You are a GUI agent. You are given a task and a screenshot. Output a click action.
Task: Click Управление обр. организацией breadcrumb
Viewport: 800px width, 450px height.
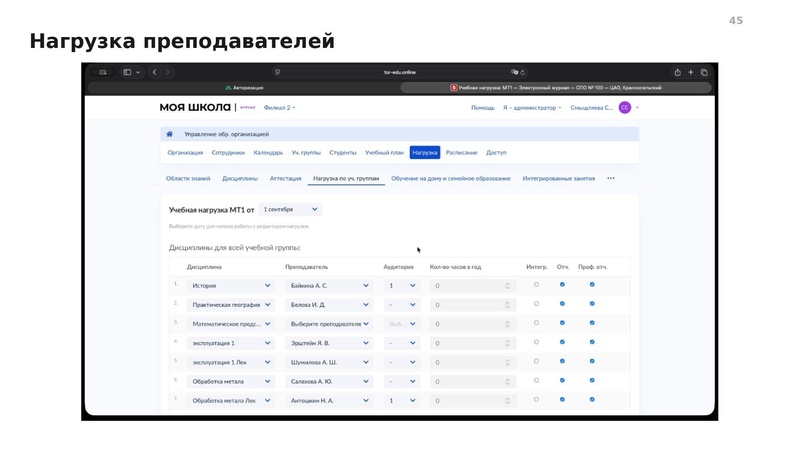[227, 134]
